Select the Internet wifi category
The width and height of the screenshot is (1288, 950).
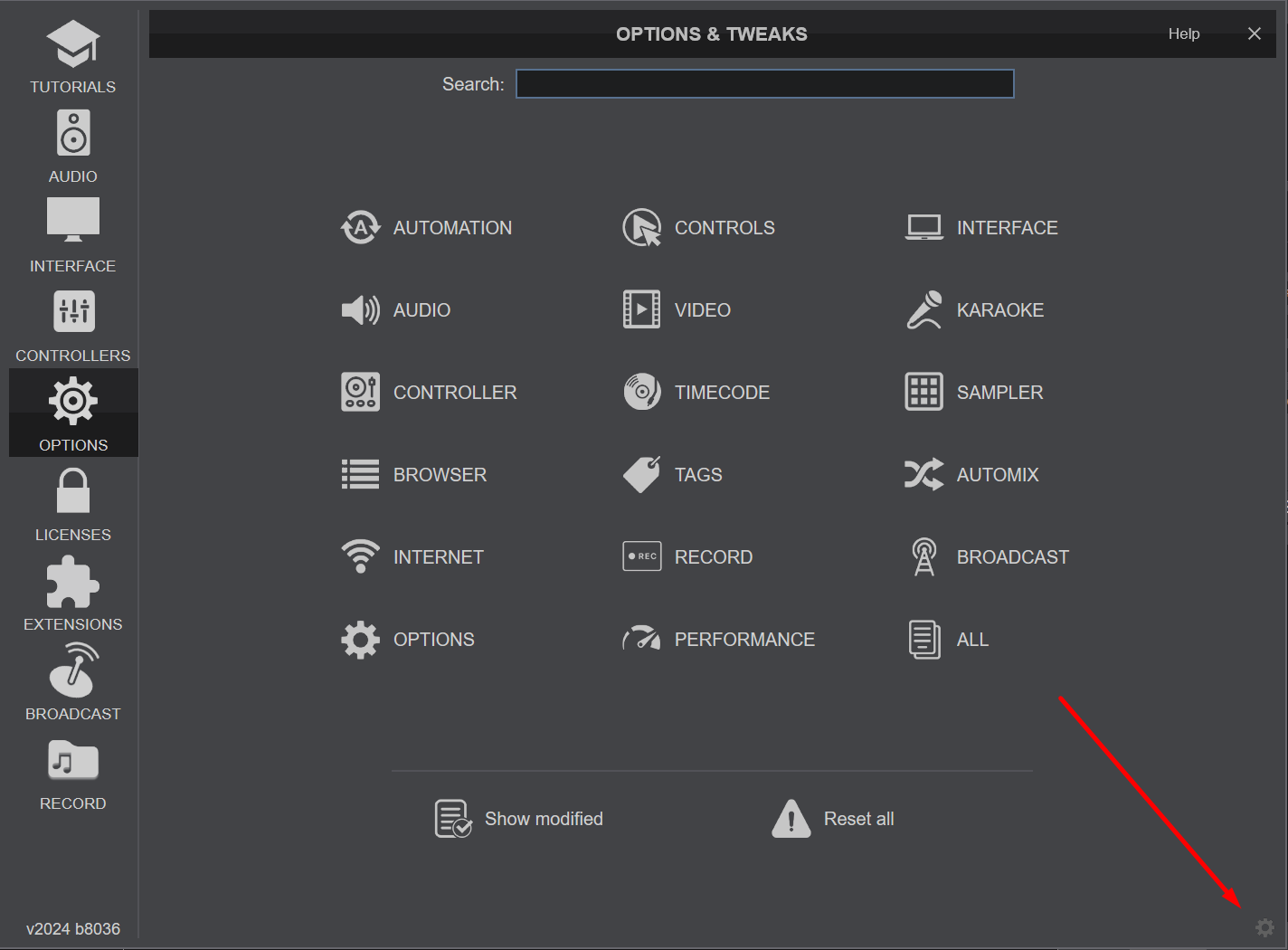413,557
